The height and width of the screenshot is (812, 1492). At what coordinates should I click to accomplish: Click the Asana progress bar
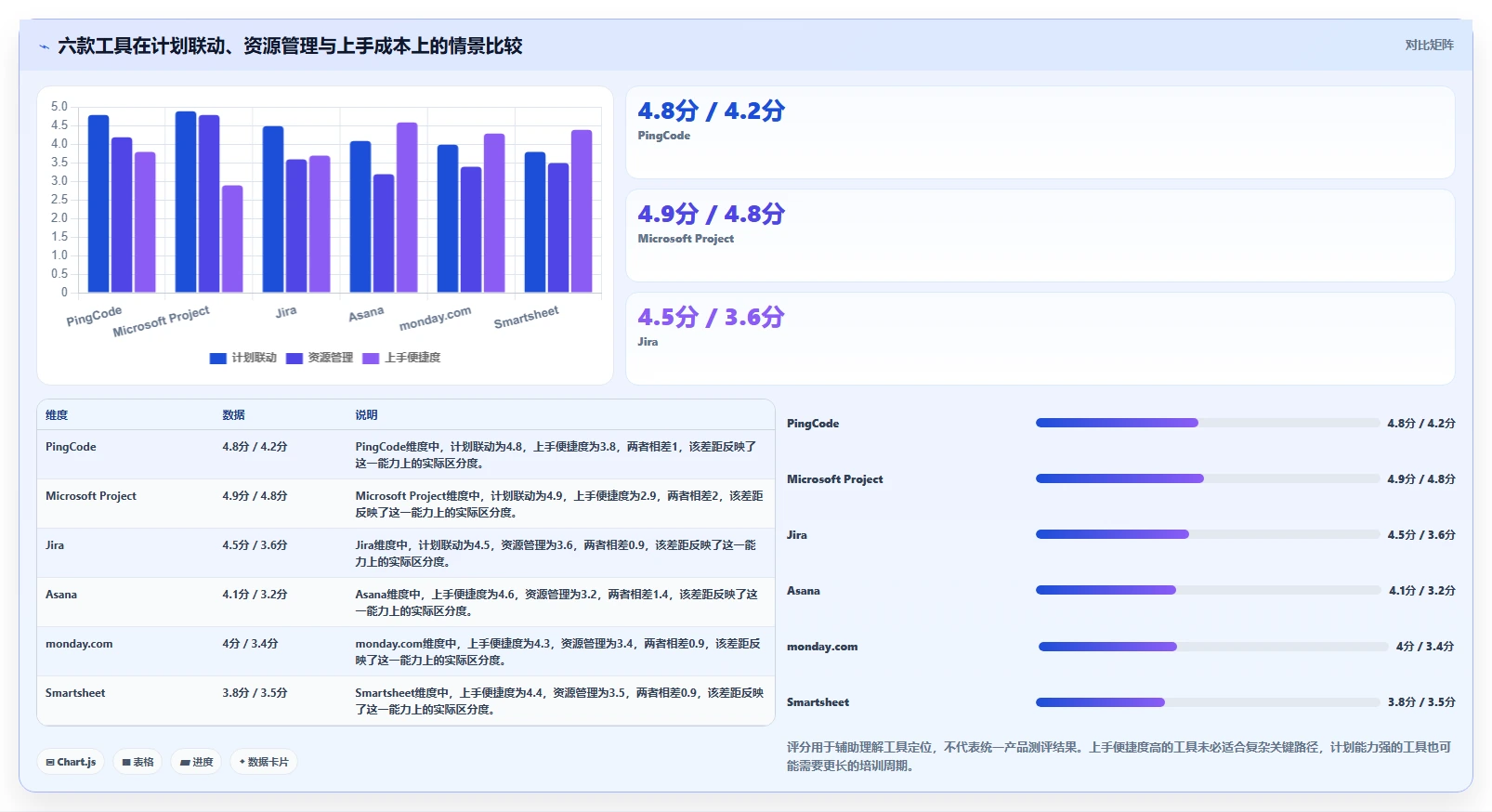(1208, 590)
